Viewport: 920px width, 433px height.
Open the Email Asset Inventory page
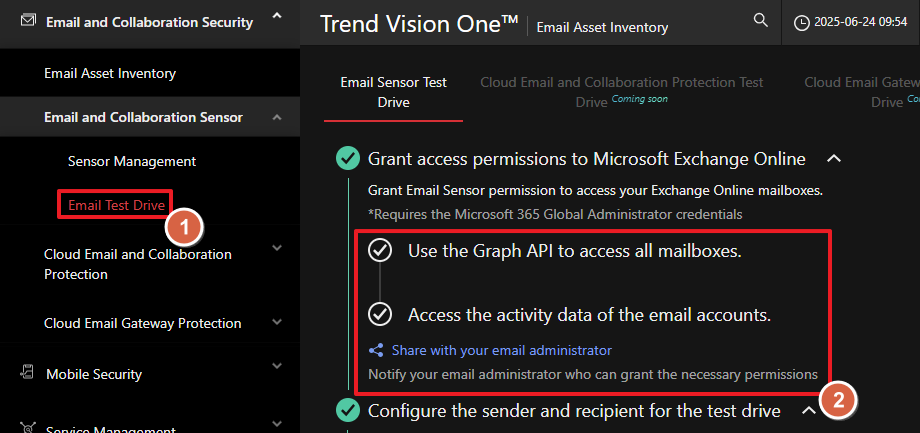tap(110, 73)
